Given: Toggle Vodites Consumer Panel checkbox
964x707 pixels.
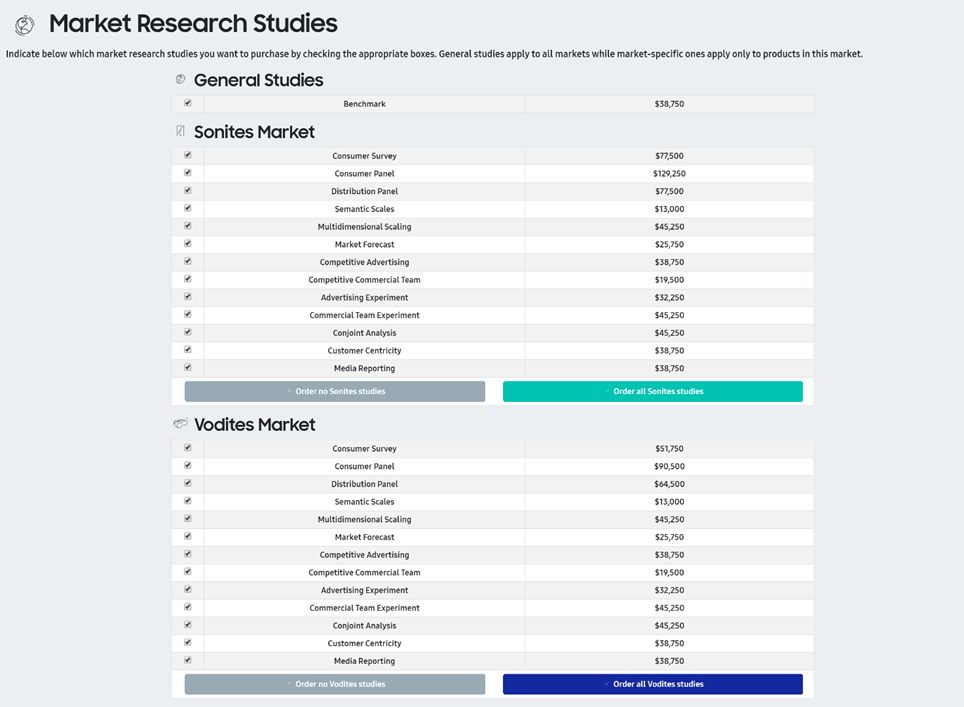Looking at the screenshot, I should [x=188, y=465].
